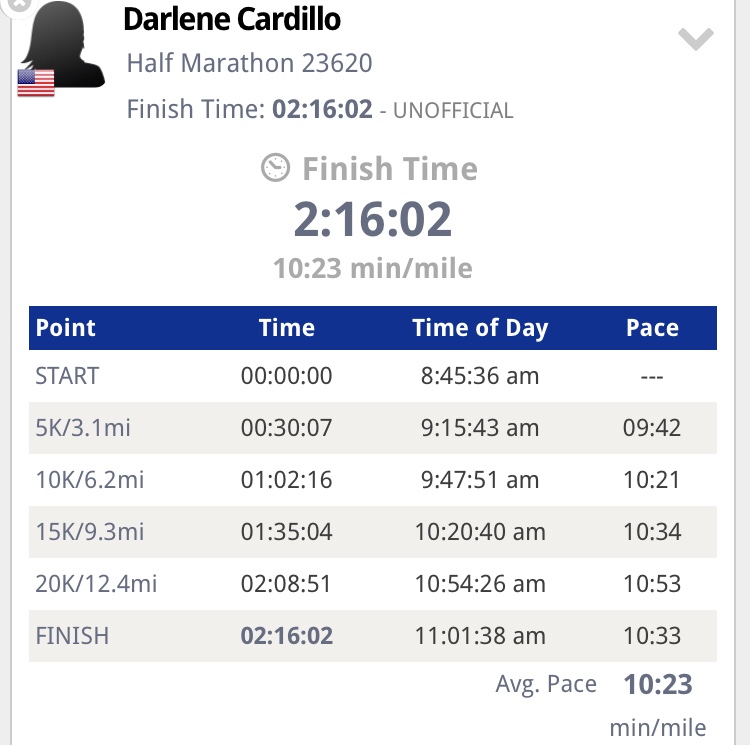
Task: Click the runner silhouette avatar
Action: pyautogui.click(x=65, y=45)
